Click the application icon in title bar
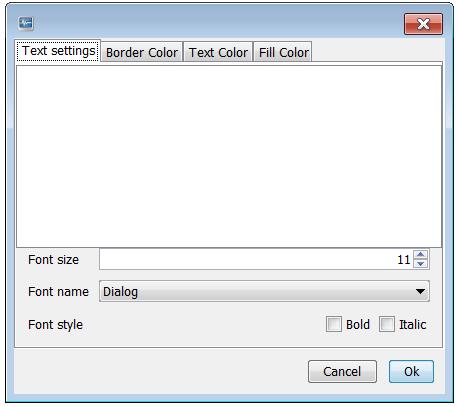Screen dimensions: 457x407 click(26, 23)
